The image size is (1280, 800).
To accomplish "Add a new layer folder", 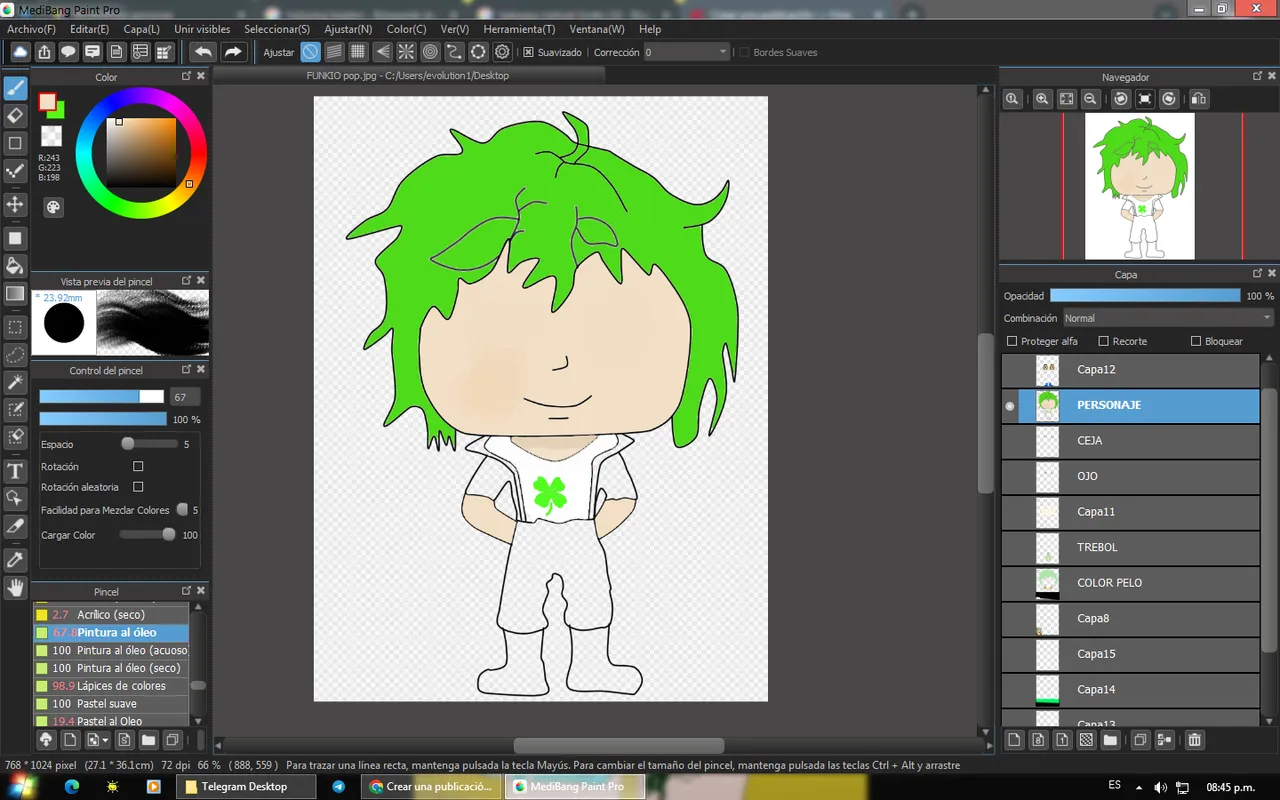I will pos(1110,740).
